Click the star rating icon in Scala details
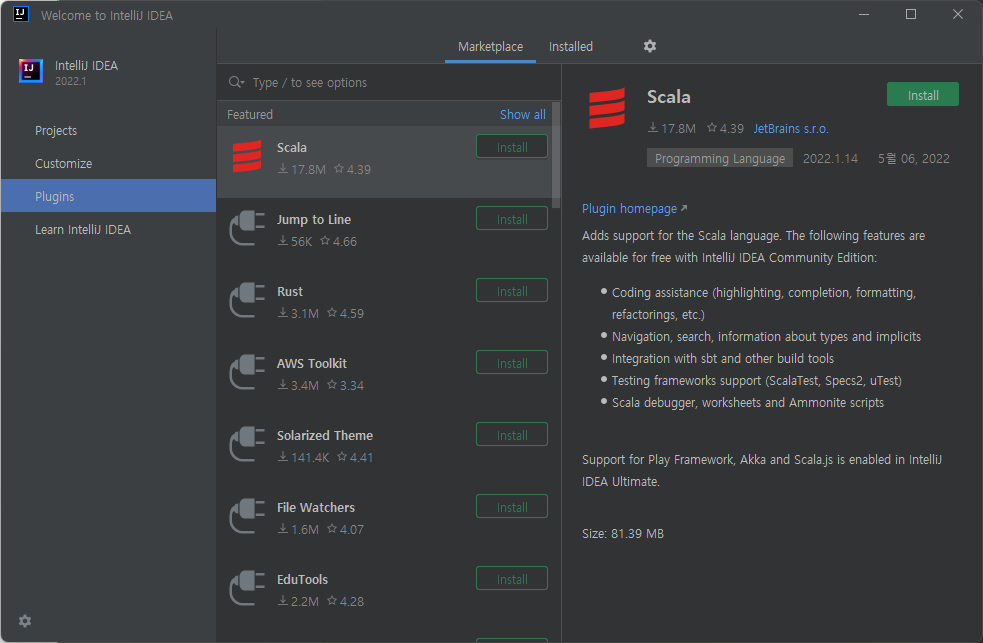Screen dimensions: 983x643 coord(712,128)
